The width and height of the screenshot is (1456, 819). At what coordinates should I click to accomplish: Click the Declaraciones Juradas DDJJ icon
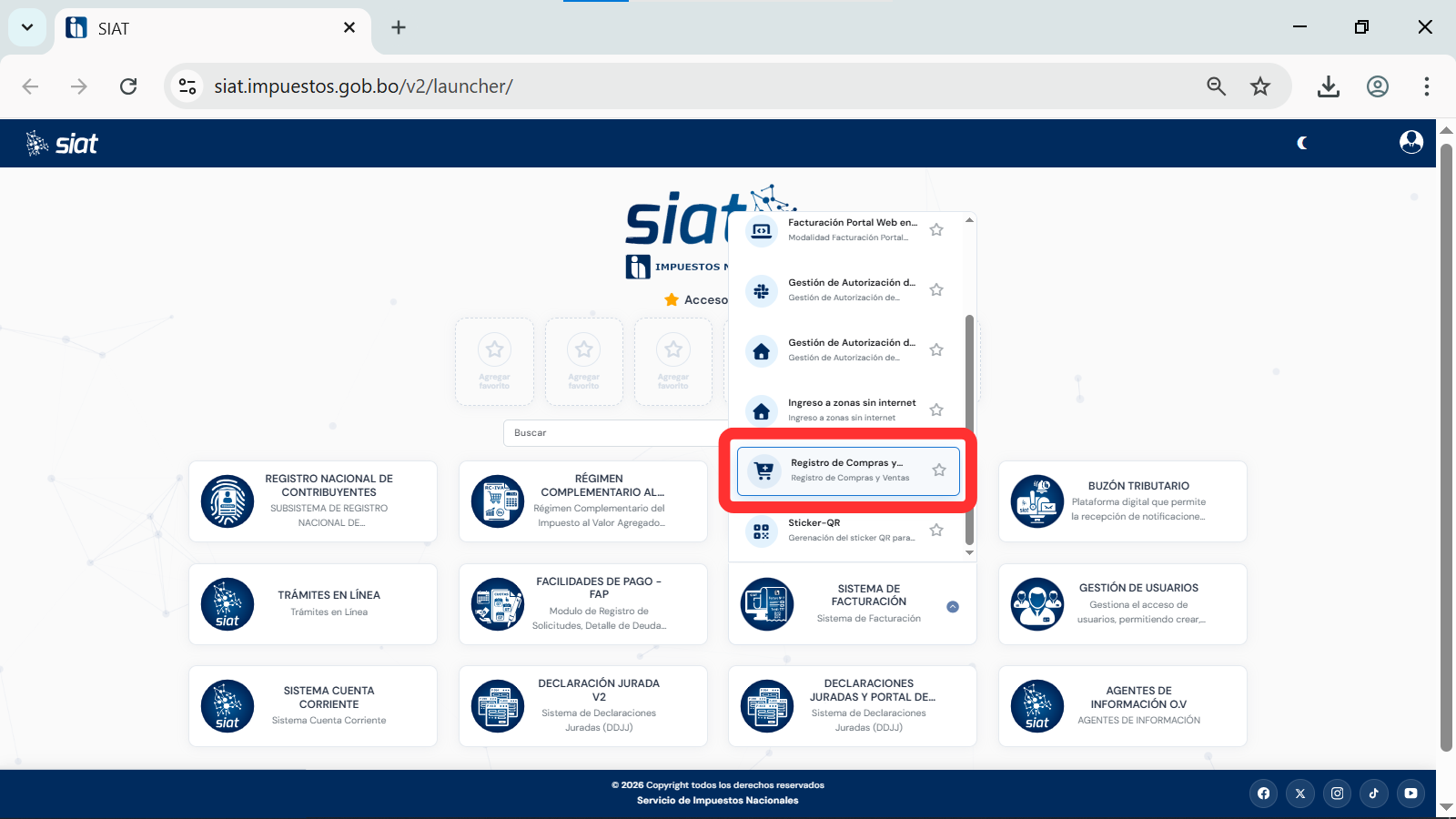click(767, 705)
